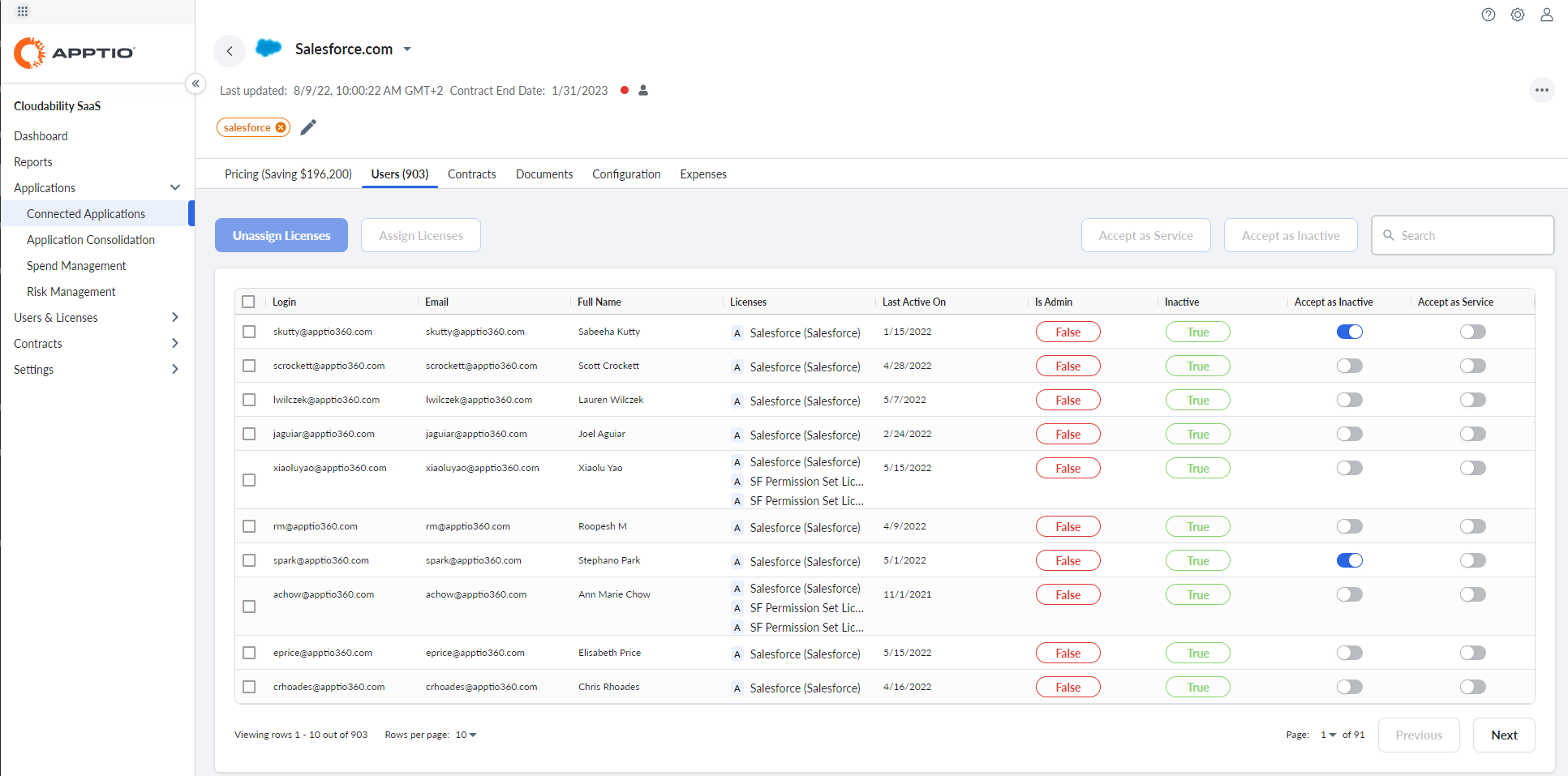Open the ellipsis more-options menu
Screen dimensions: 1568x776
point(1542,90)
